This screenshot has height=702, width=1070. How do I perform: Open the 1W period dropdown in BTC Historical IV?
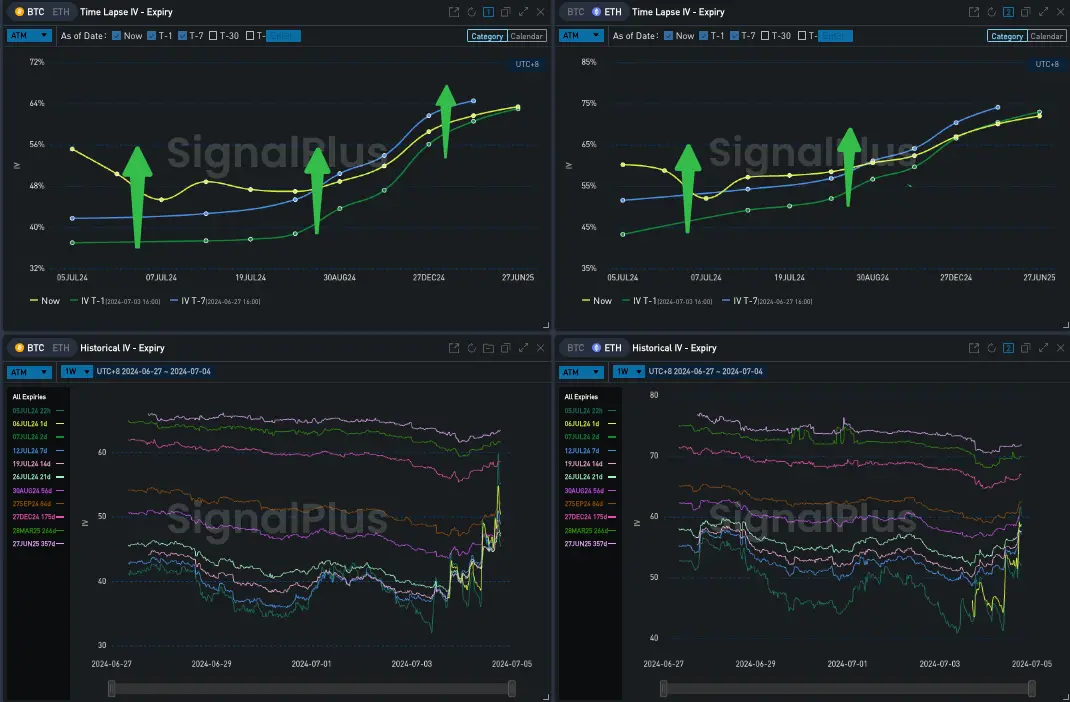coord(72,372)
